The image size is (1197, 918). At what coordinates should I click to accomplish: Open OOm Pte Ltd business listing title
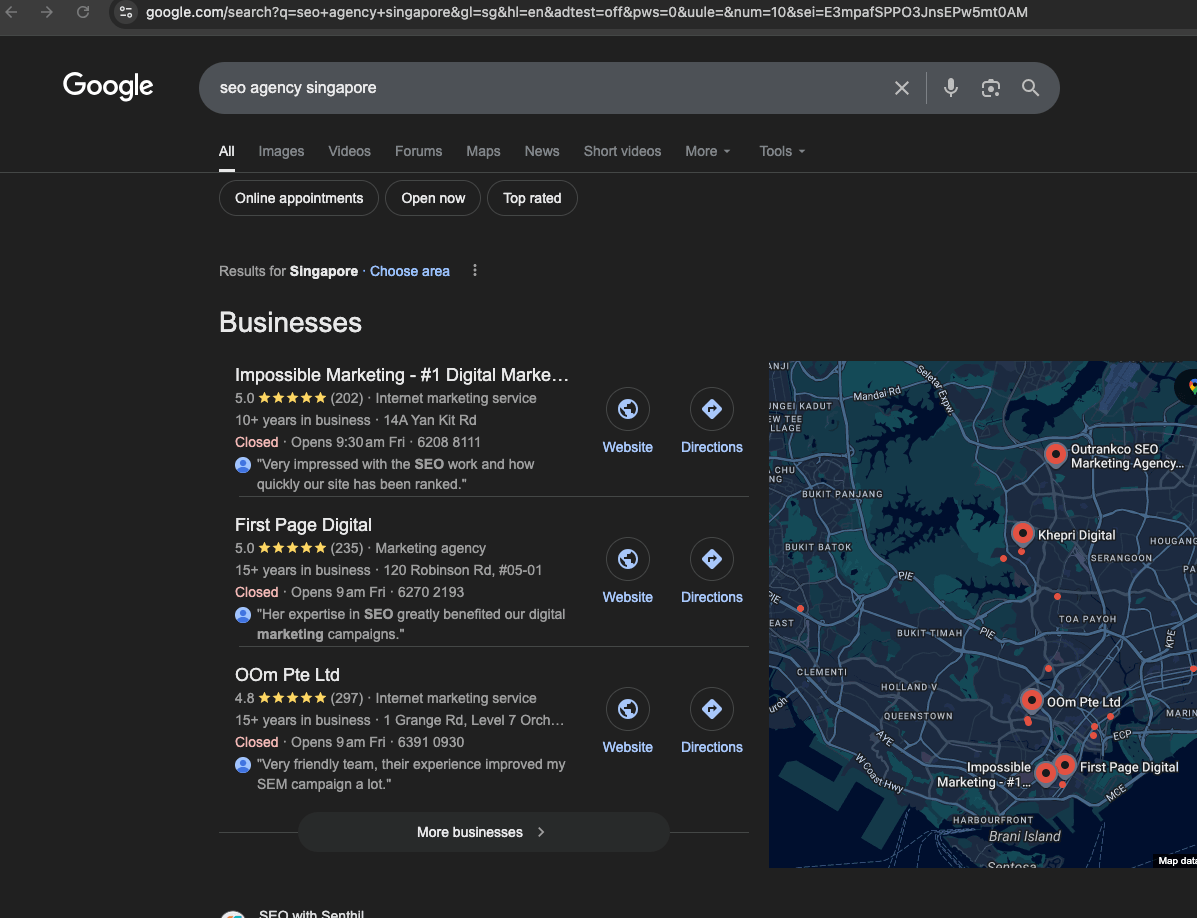pos(287,675)
